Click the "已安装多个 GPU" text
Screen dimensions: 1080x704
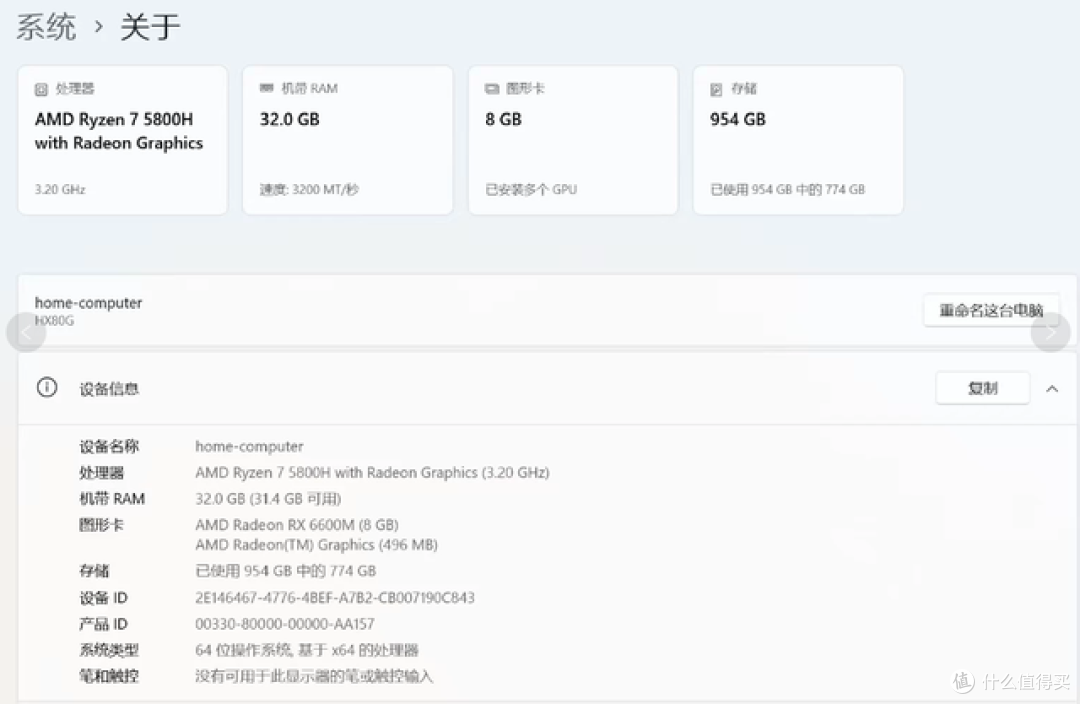click(x=531, y=189)
